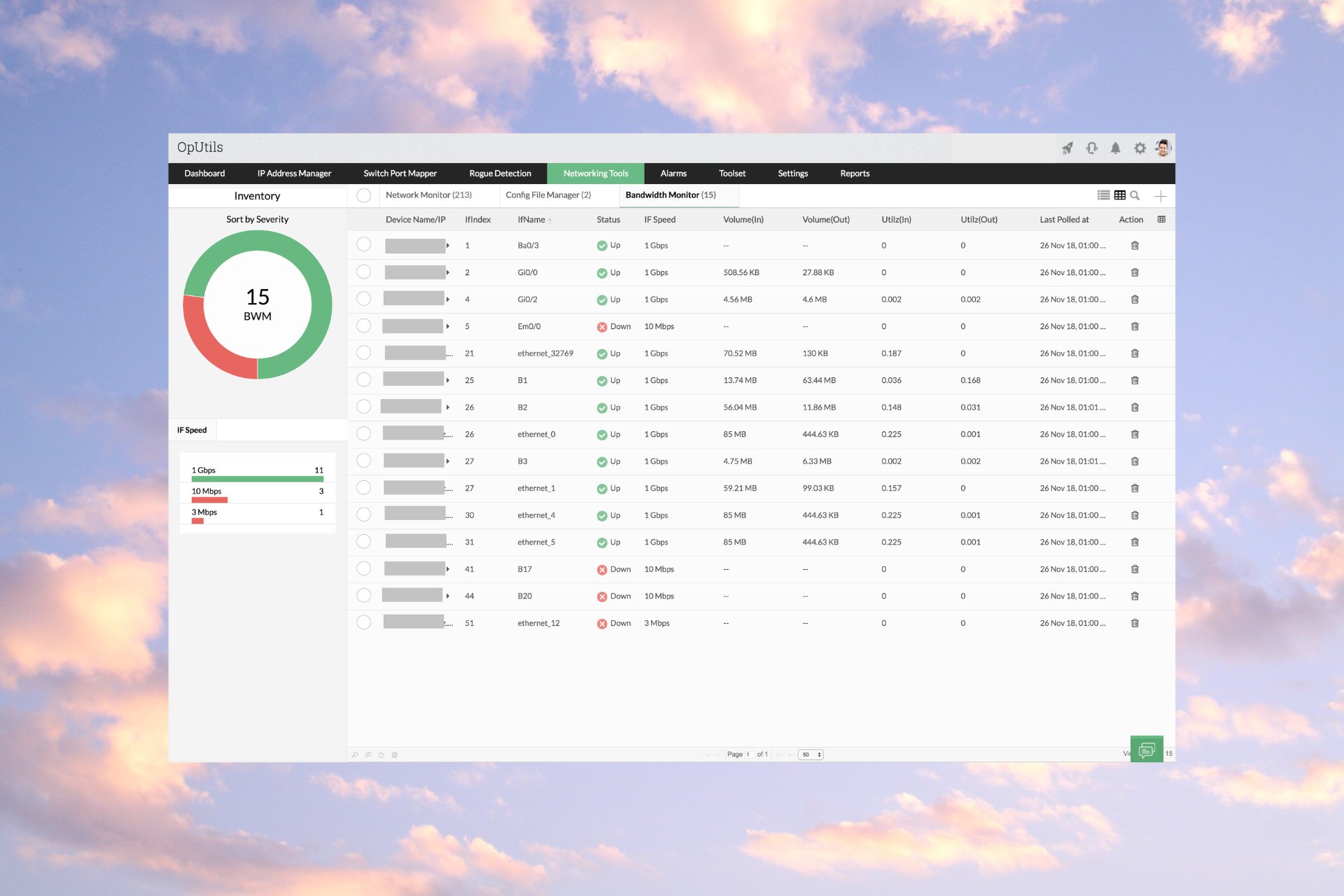Sort by Status column header
Screen dimensions: 1344x896
(608, 220)
